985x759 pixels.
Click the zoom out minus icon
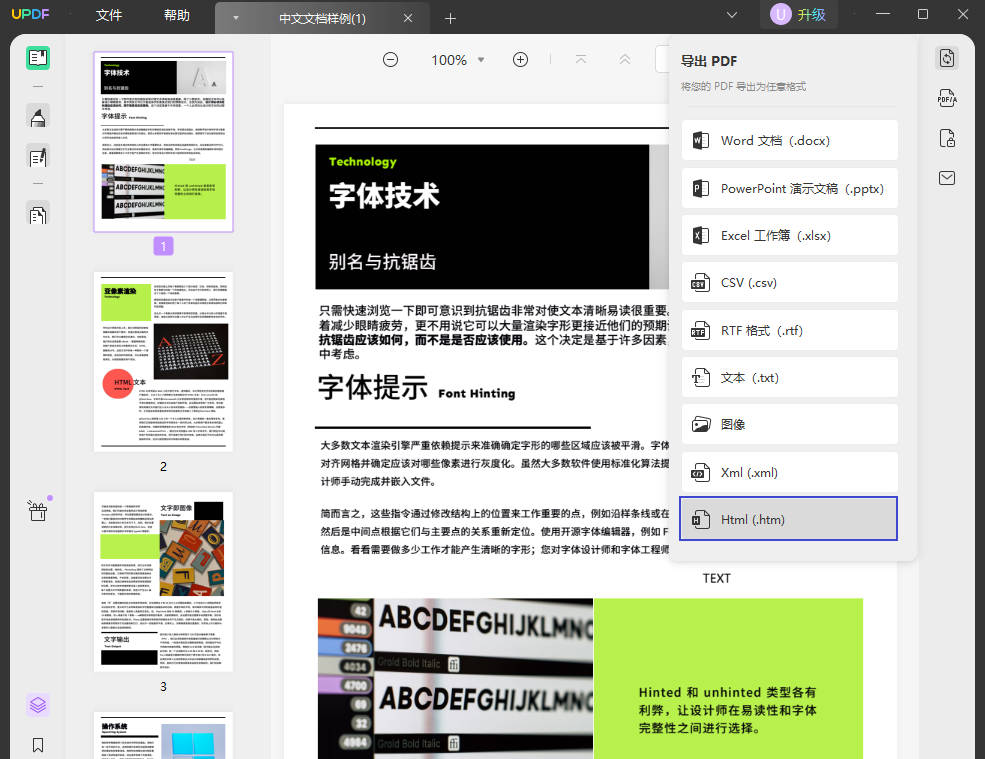(x=390, y=60)
